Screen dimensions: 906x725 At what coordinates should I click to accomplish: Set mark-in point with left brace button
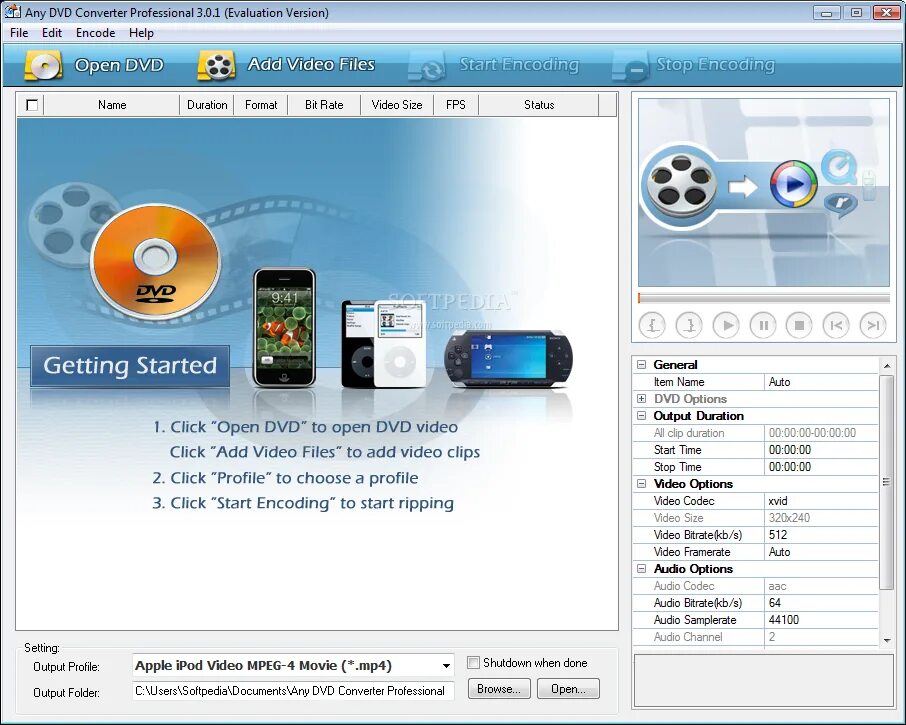652,325
